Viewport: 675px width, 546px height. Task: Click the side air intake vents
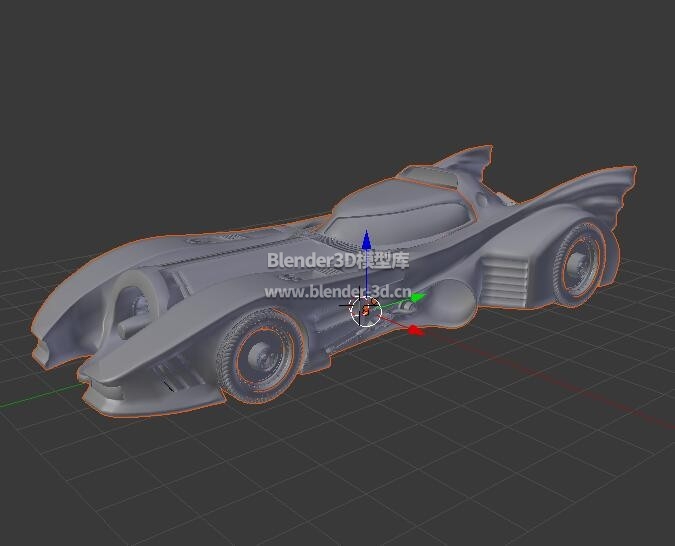(x=505, y=279)
